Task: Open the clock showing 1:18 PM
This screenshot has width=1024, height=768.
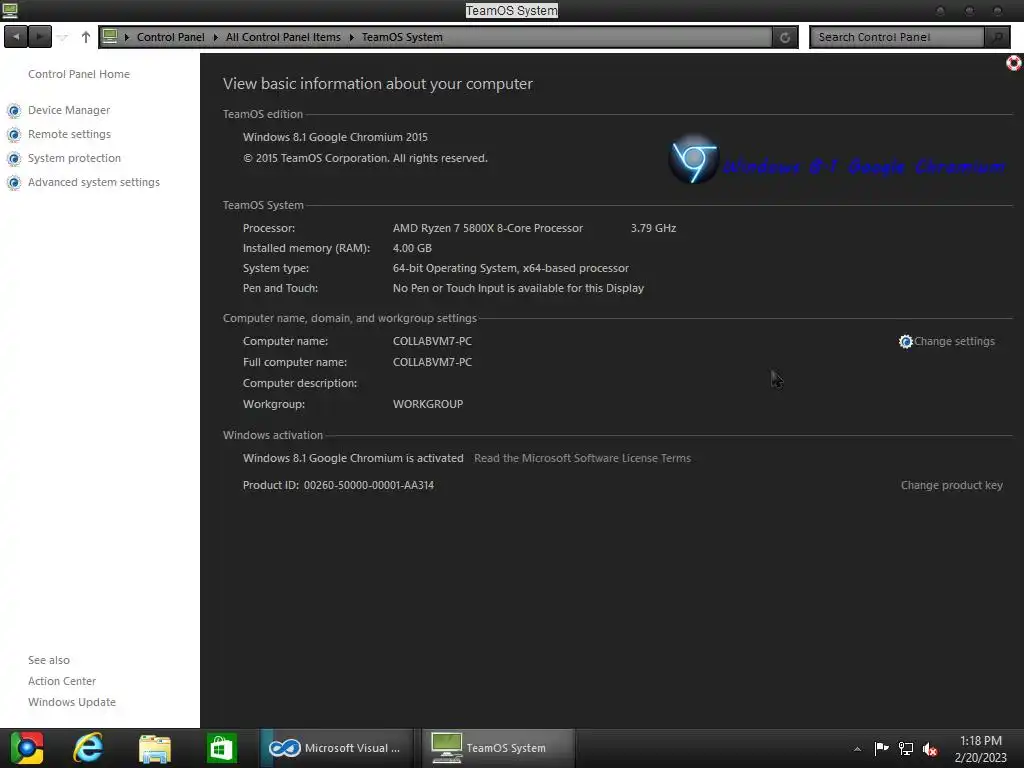Action: pos(981,749)
